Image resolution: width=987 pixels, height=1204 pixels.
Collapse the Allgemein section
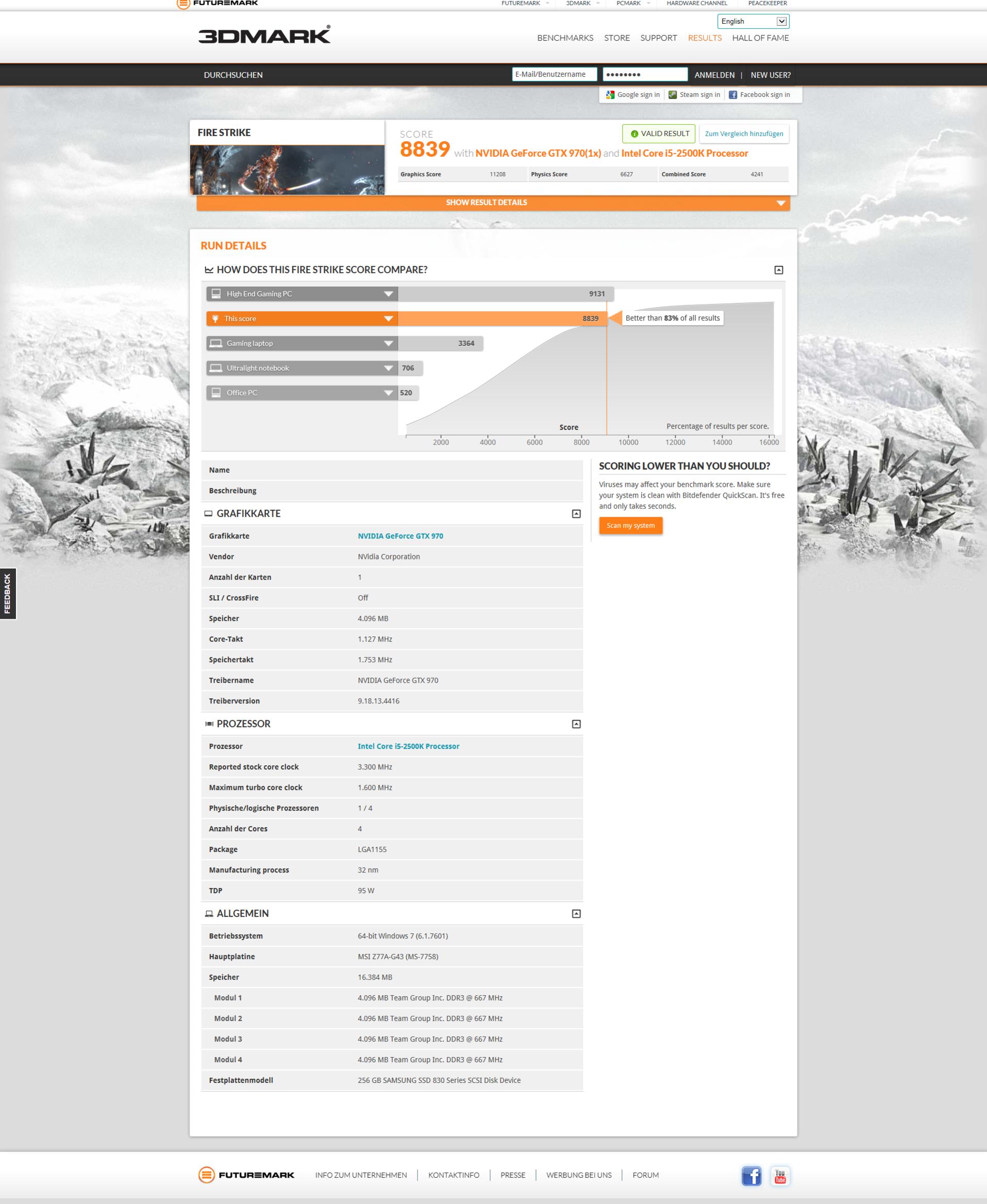pos(576,913)
